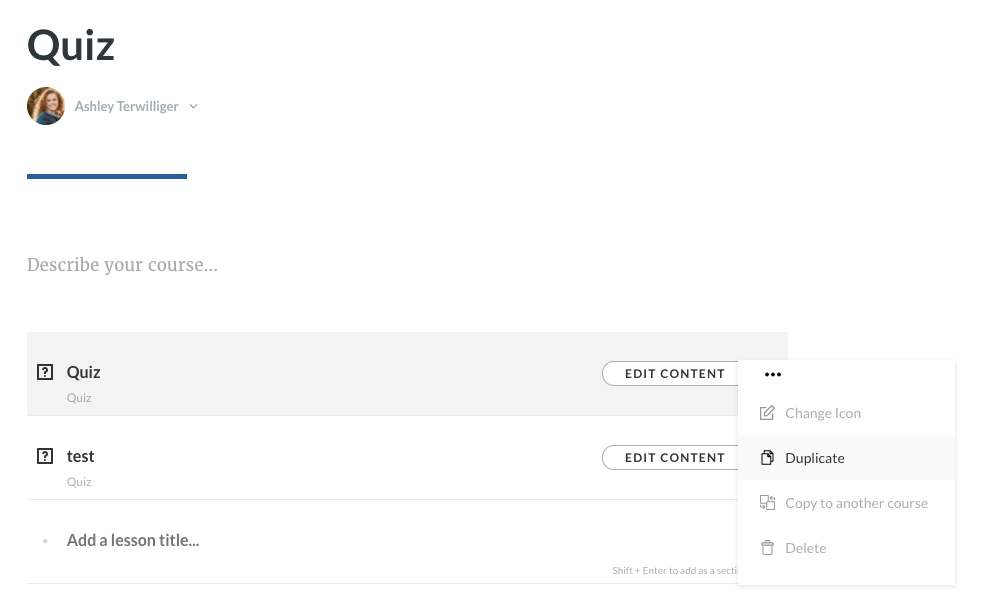985x611 pixels.
Task: Click the test lesson title text
Action: click(x=81, y=456)
